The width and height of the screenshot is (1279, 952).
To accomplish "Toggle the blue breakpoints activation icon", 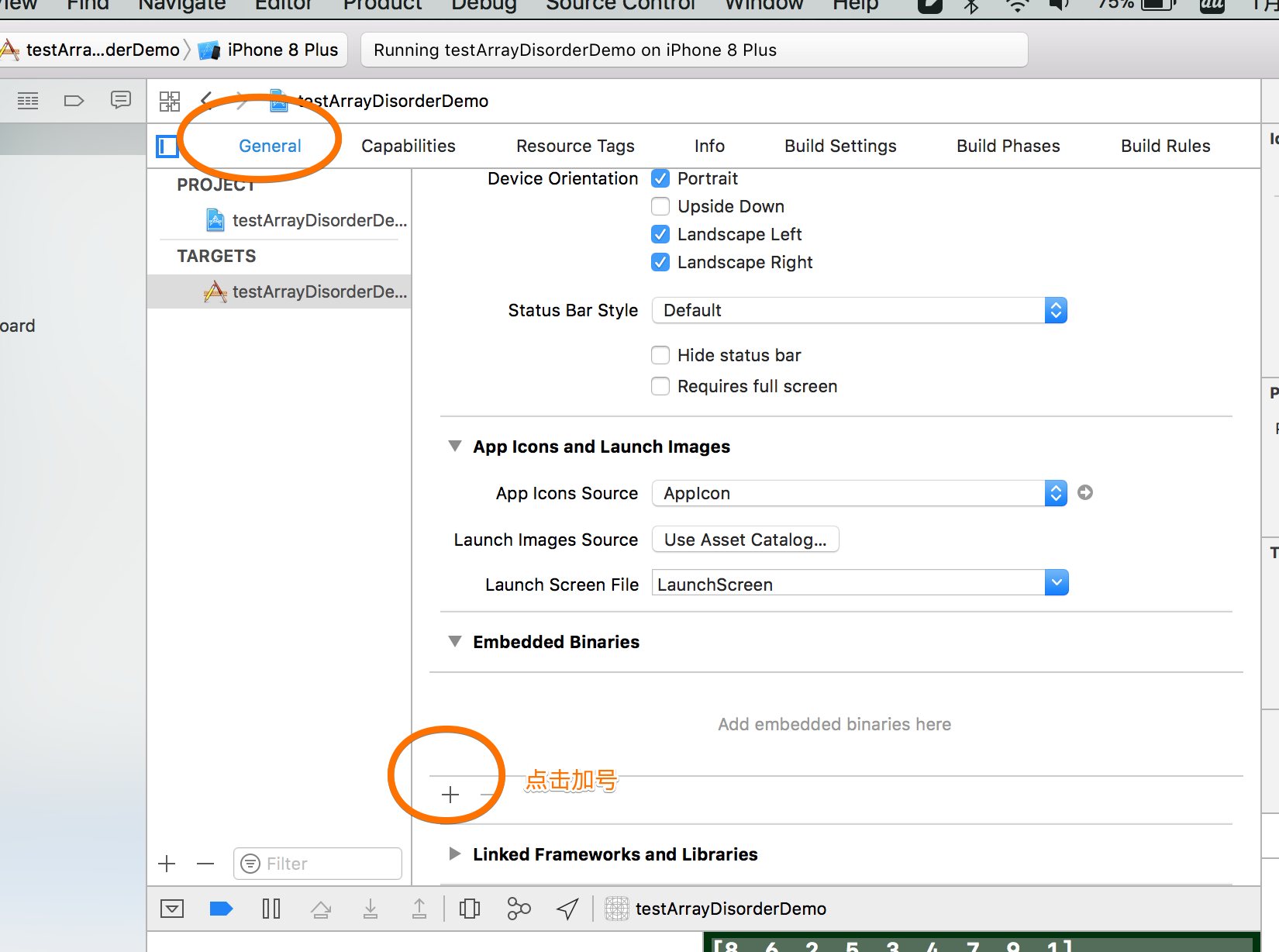I will (x=221, y=909).
